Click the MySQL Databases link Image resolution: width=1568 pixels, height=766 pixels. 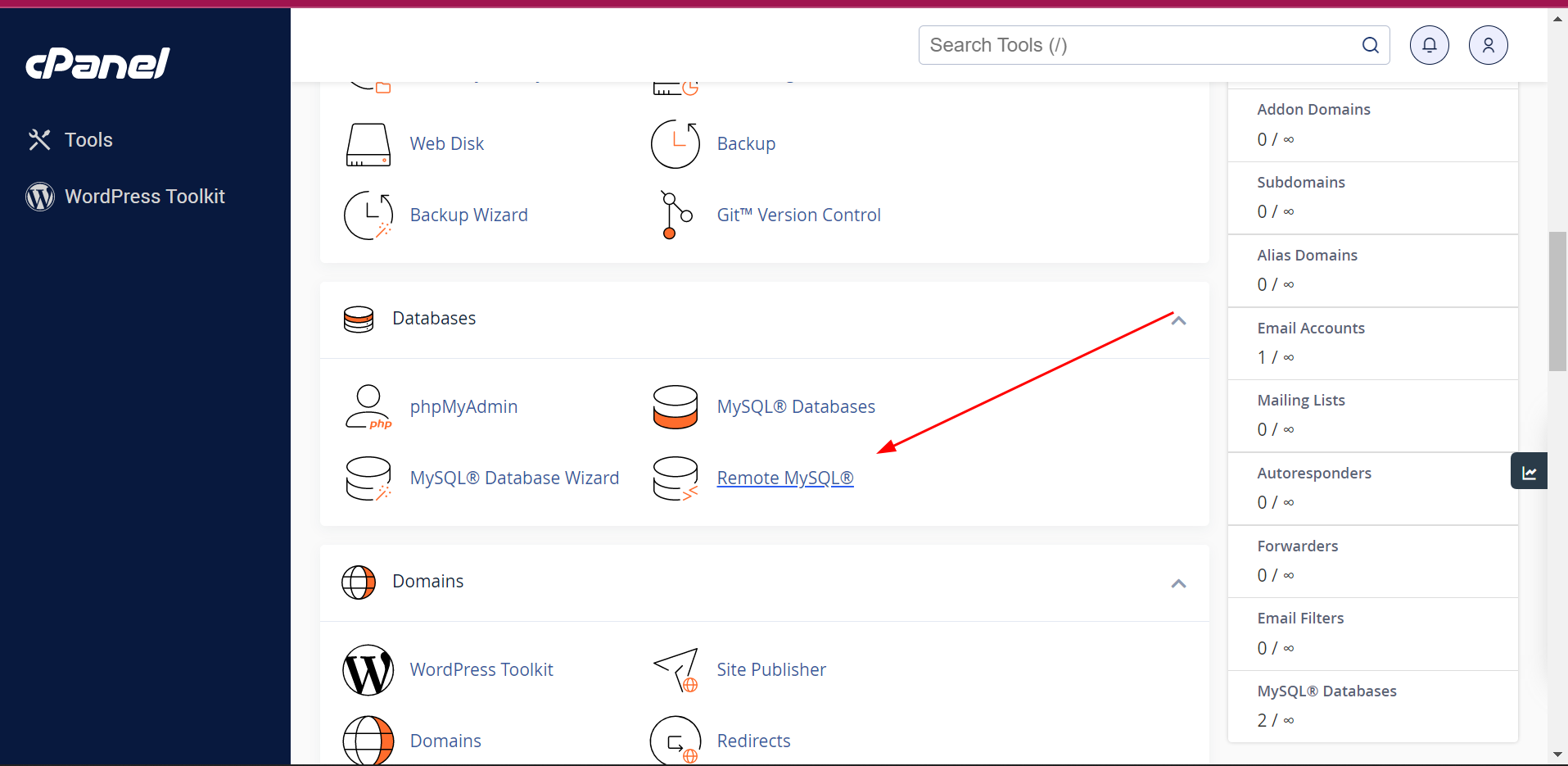pos(795,406)
